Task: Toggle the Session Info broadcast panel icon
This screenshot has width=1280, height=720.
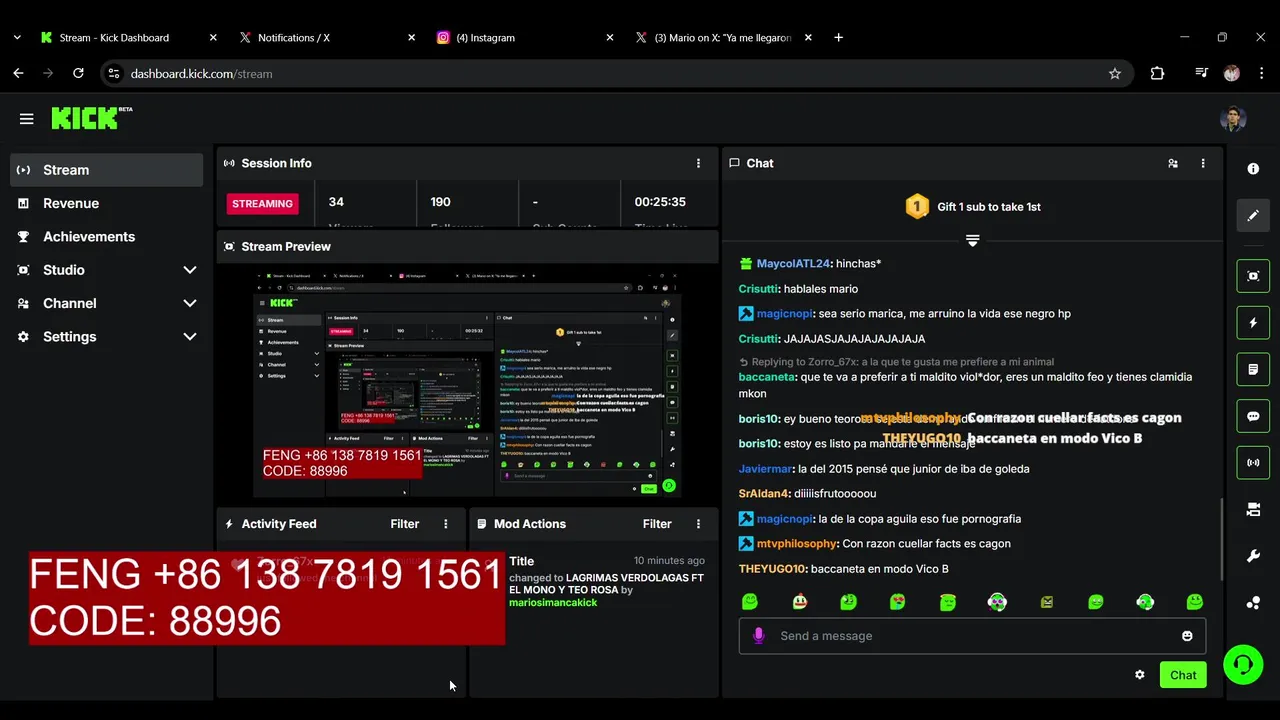Action: click(1253, 463)
